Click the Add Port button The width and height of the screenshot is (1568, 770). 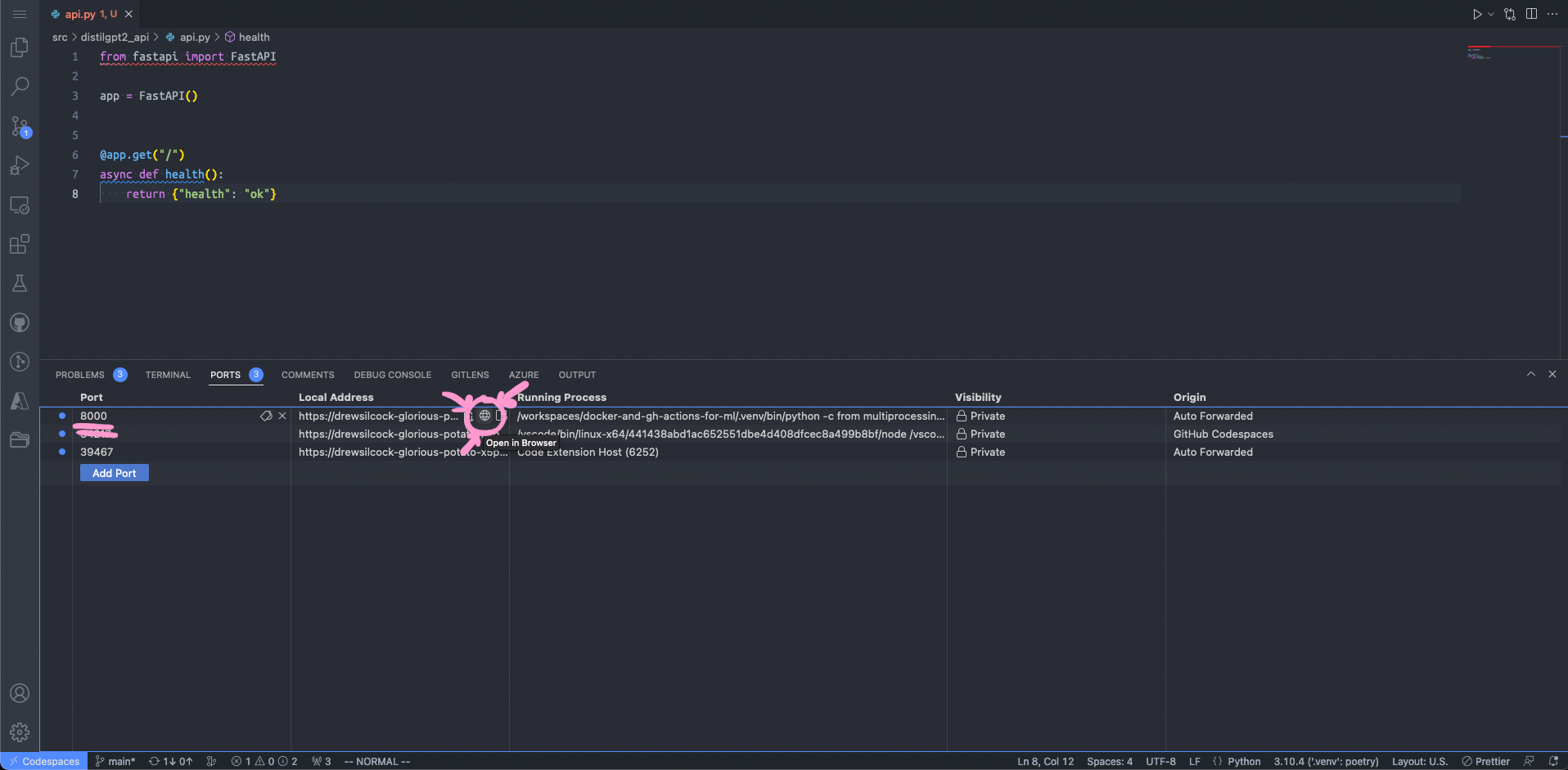pos(115,473)
